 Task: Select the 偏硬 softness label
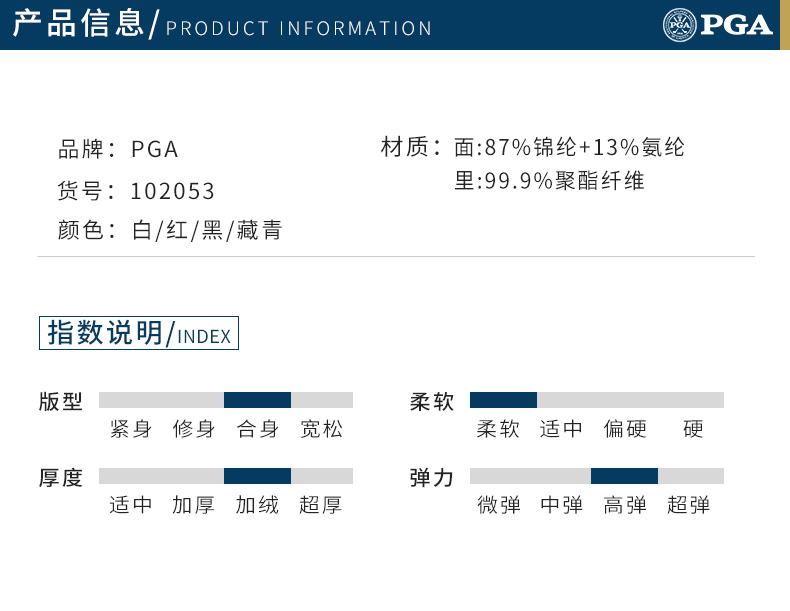(625, 429)
